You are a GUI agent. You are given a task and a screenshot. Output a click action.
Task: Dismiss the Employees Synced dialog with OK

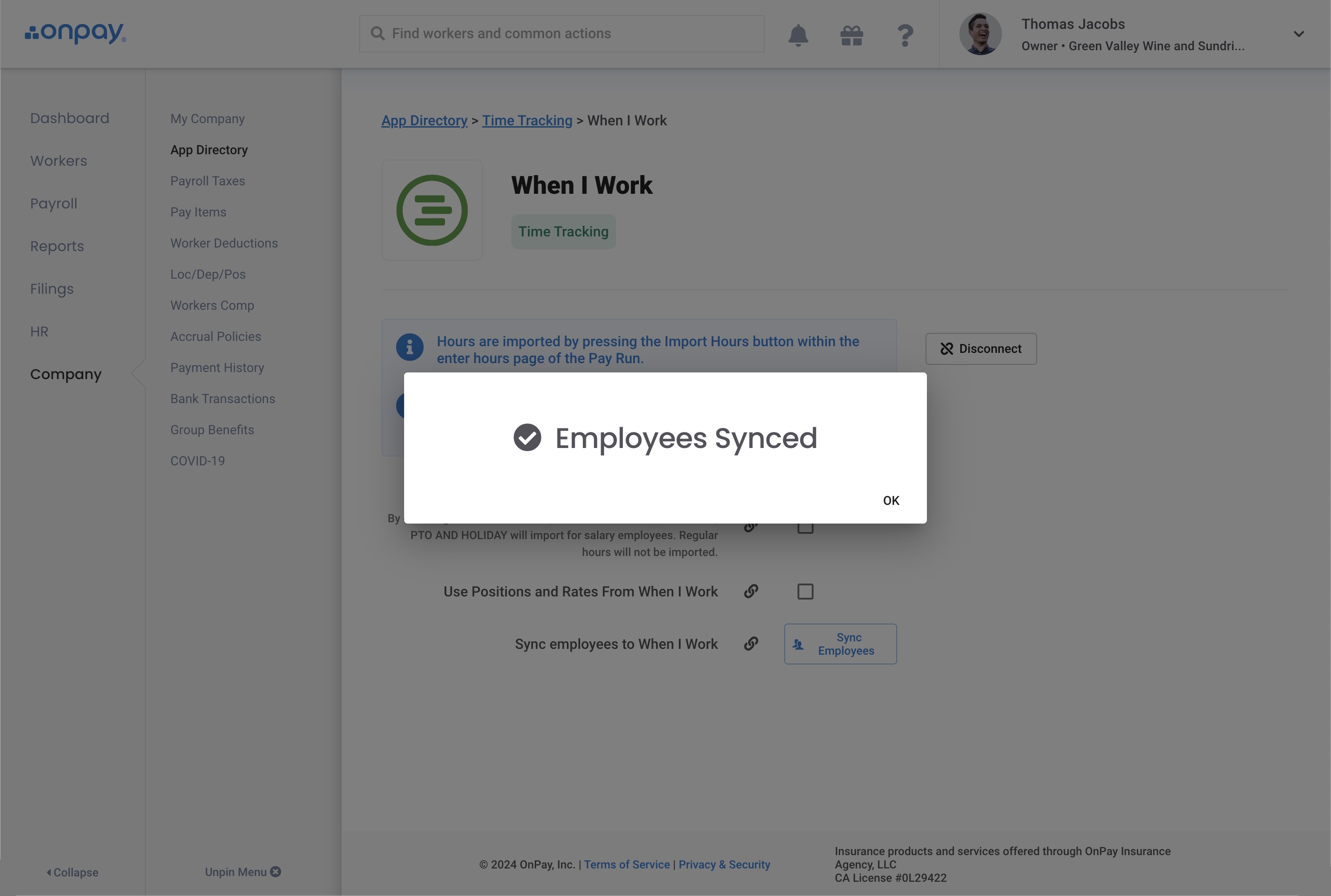tap(890, 500)
